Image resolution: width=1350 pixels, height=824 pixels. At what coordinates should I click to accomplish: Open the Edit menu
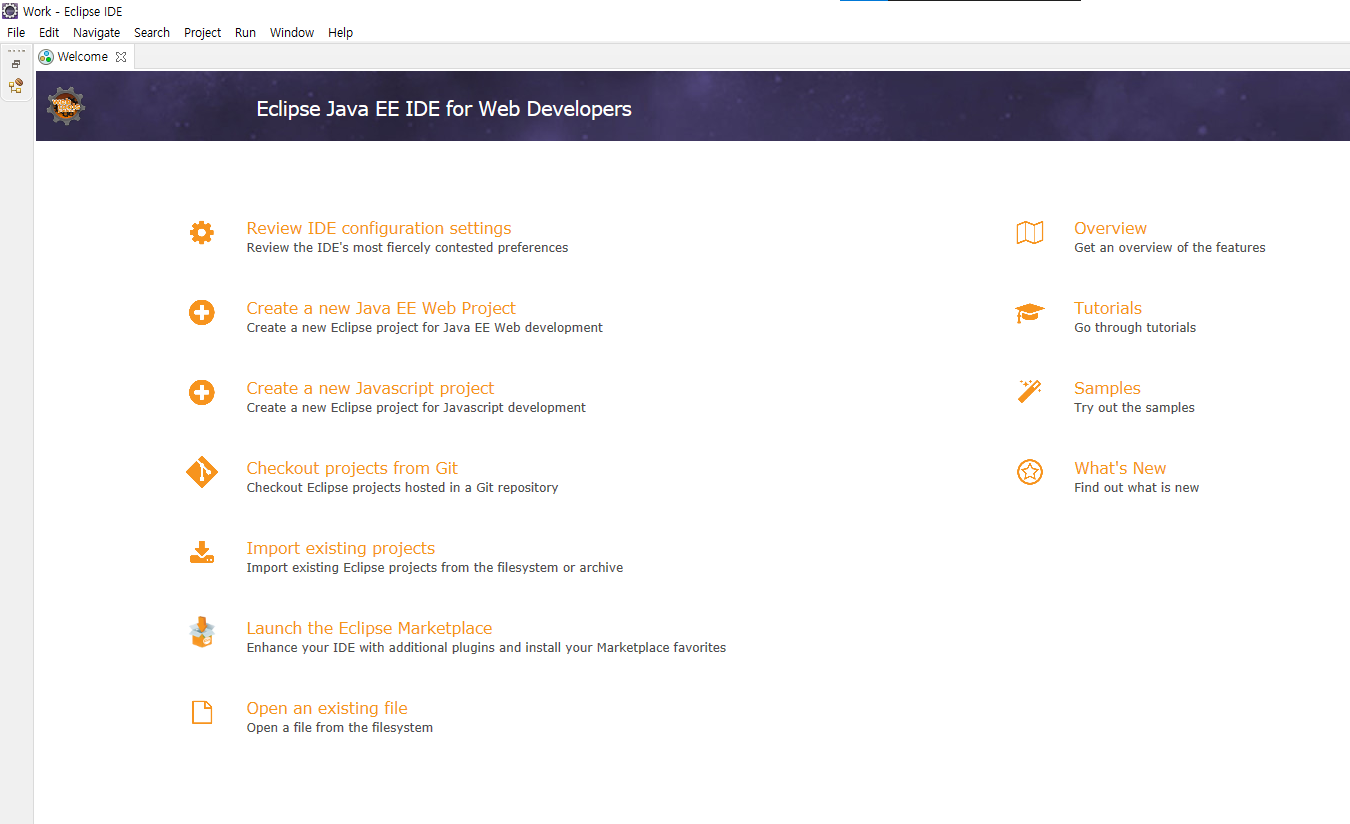(x=49, y=33)
